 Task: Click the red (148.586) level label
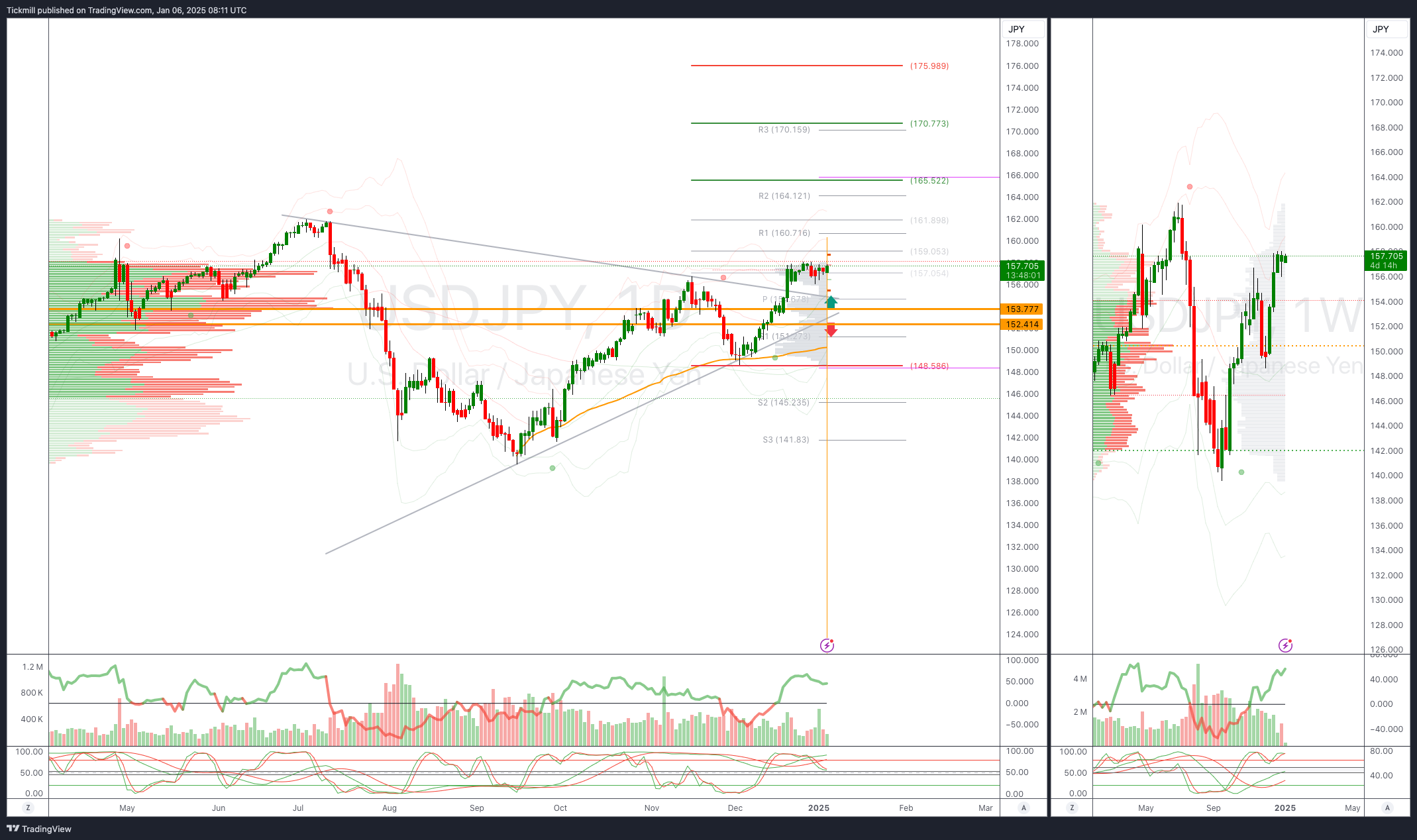point(929,366)
